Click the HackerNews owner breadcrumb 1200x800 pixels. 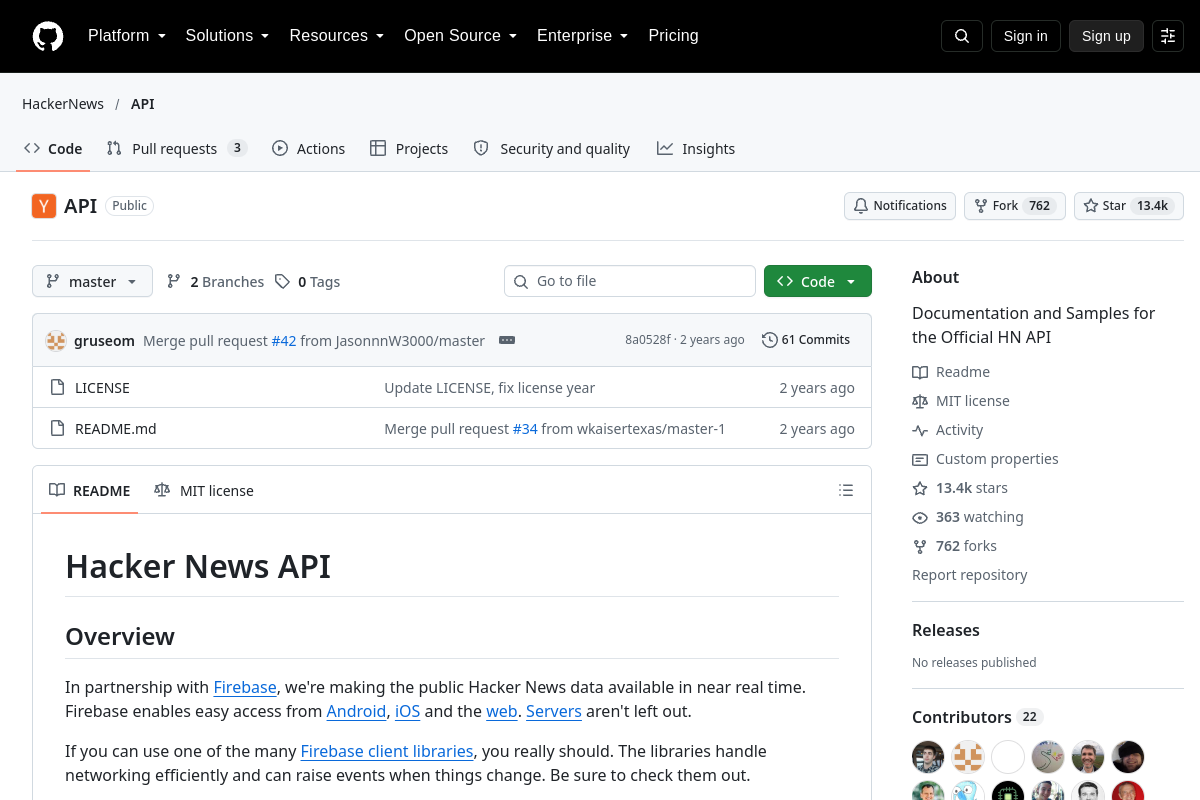[x=63, y=104]
